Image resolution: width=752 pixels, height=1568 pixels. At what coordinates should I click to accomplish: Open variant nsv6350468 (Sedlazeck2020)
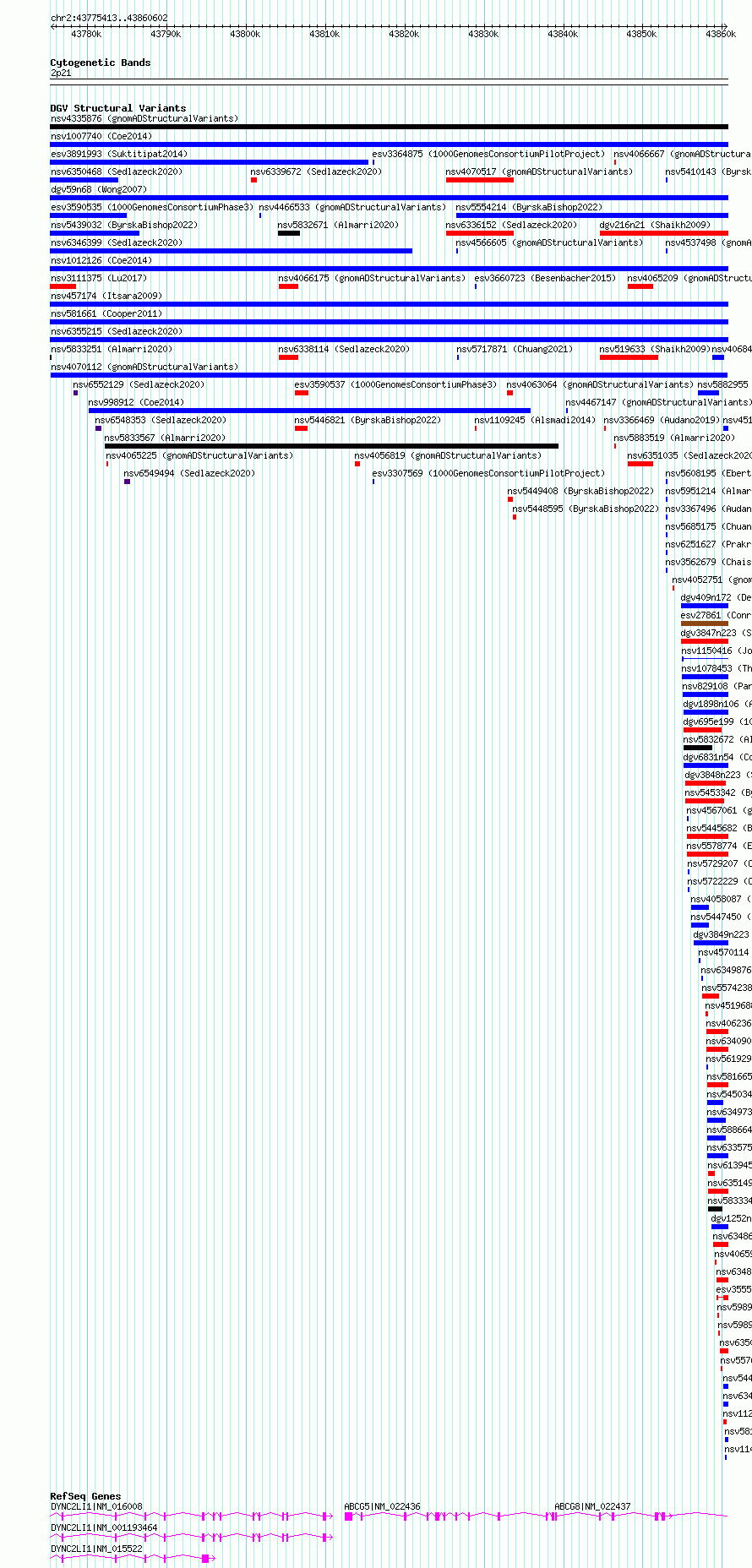117,171
